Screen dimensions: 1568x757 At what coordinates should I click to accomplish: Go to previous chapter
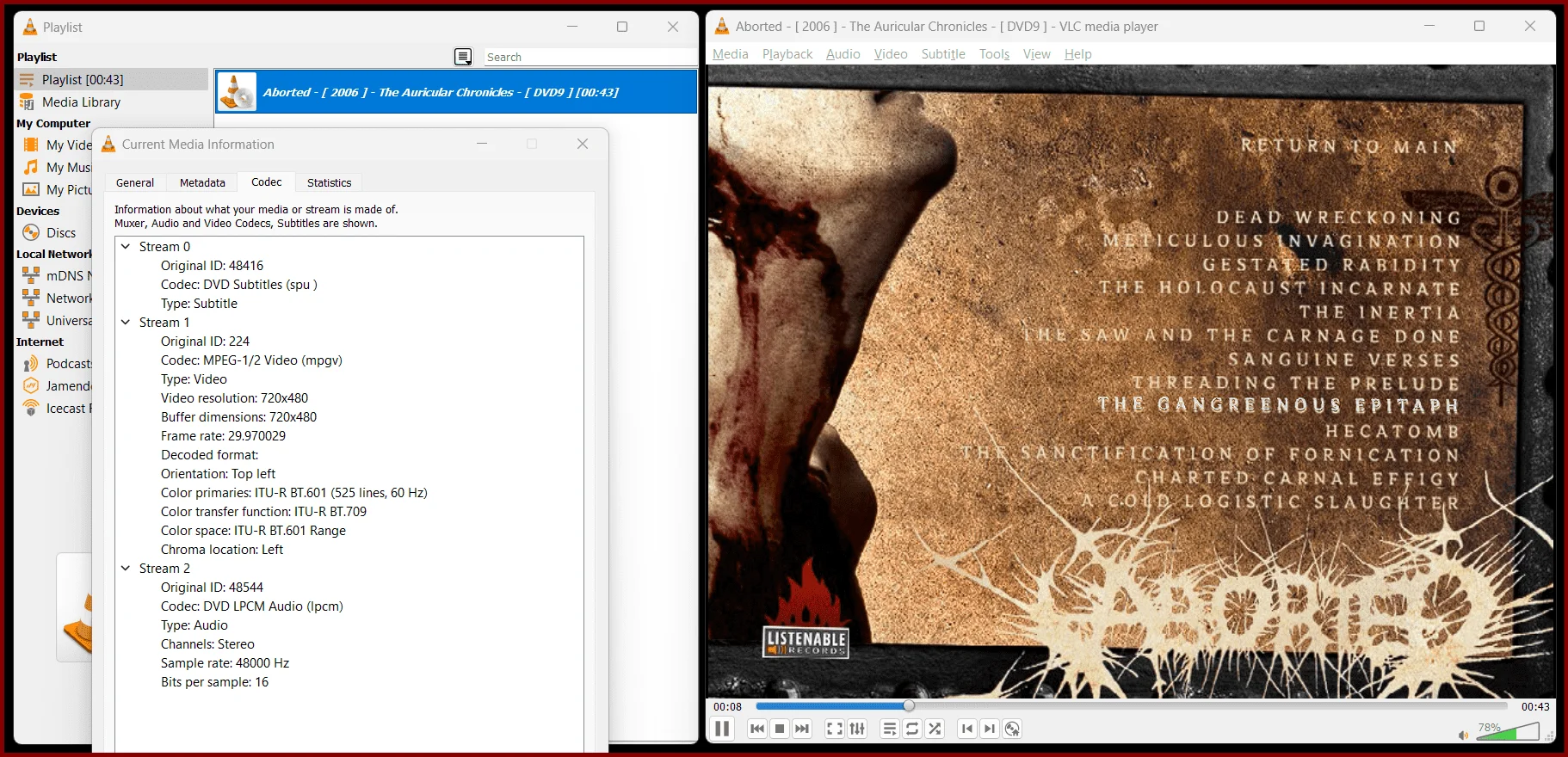967,729
